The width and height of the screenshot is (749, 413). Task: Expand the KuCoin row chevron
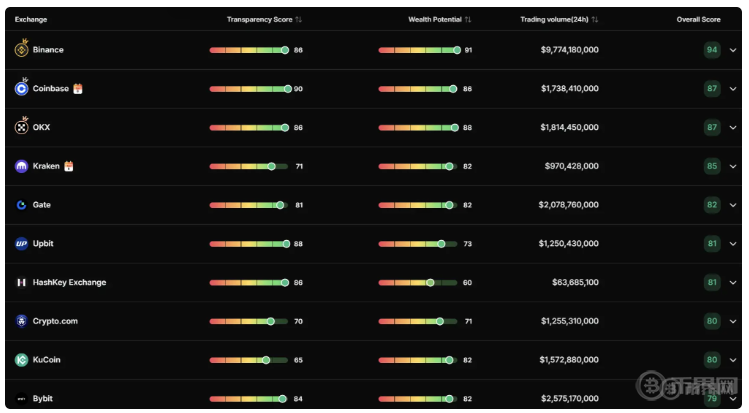point(733,360)
